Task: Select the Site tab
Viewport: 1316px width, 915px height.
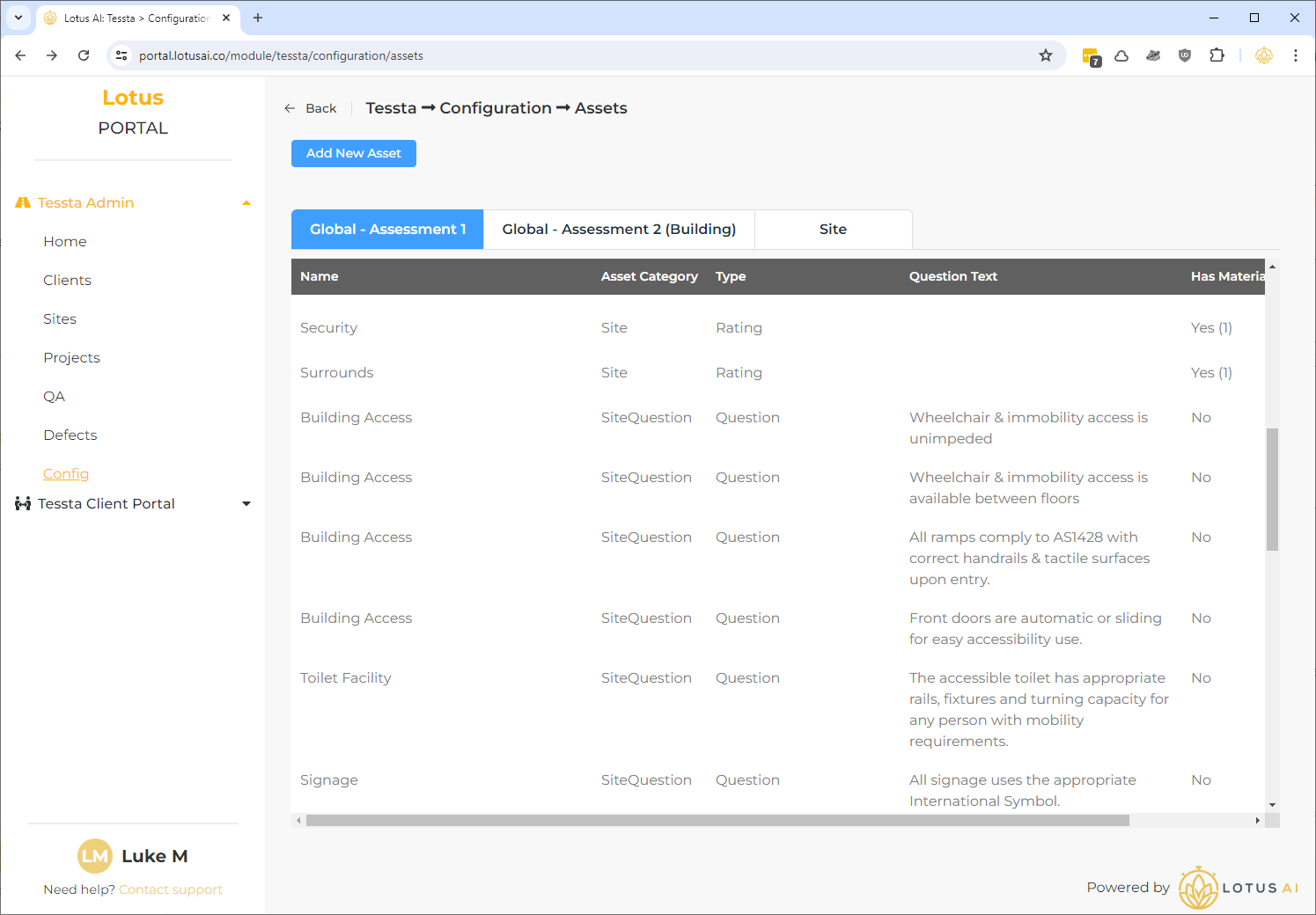Action: [833, 230]
